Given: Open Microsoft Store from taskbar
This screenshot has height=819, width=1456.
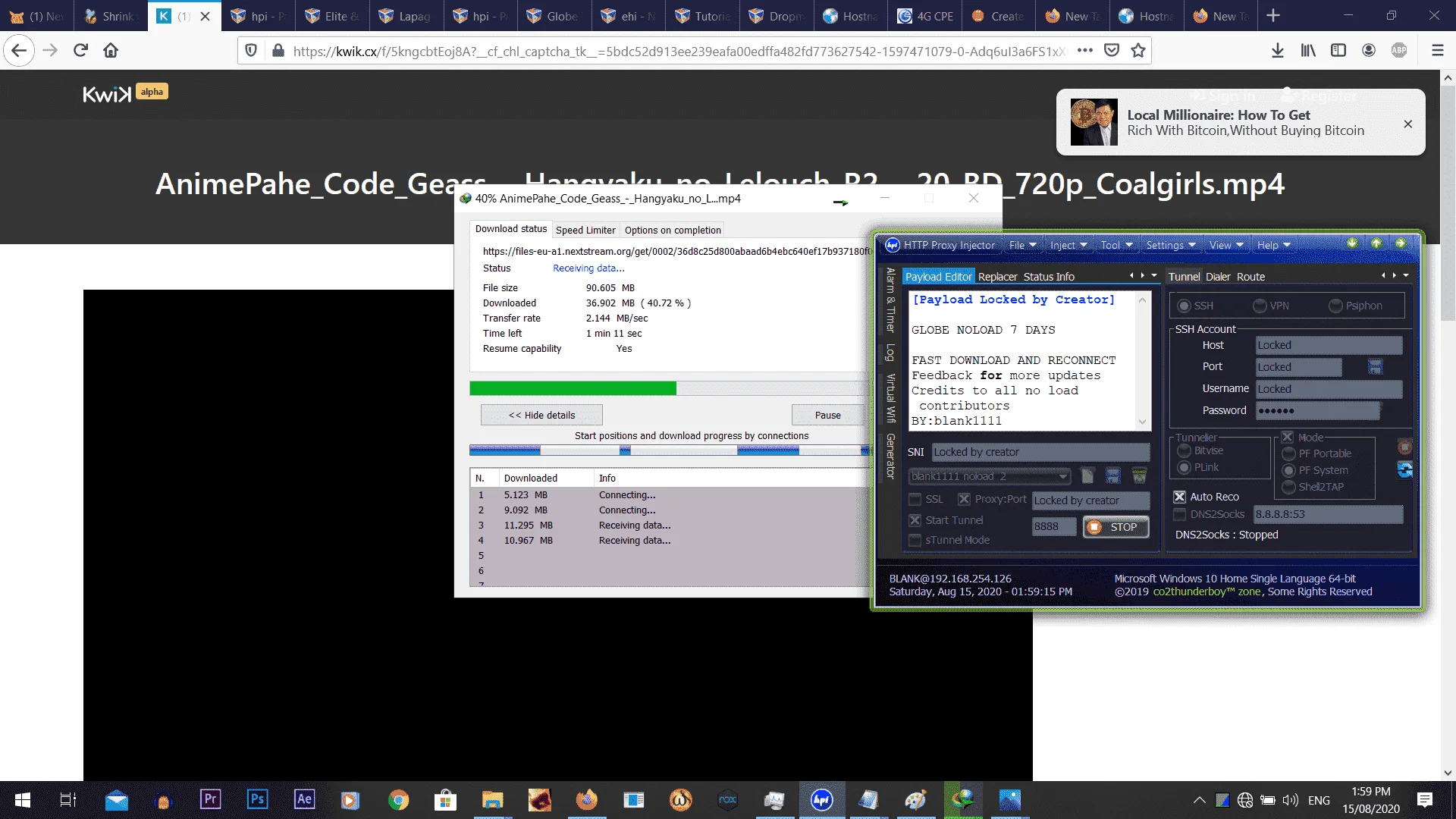Looking at the screenshot, I should click(445, 800).
